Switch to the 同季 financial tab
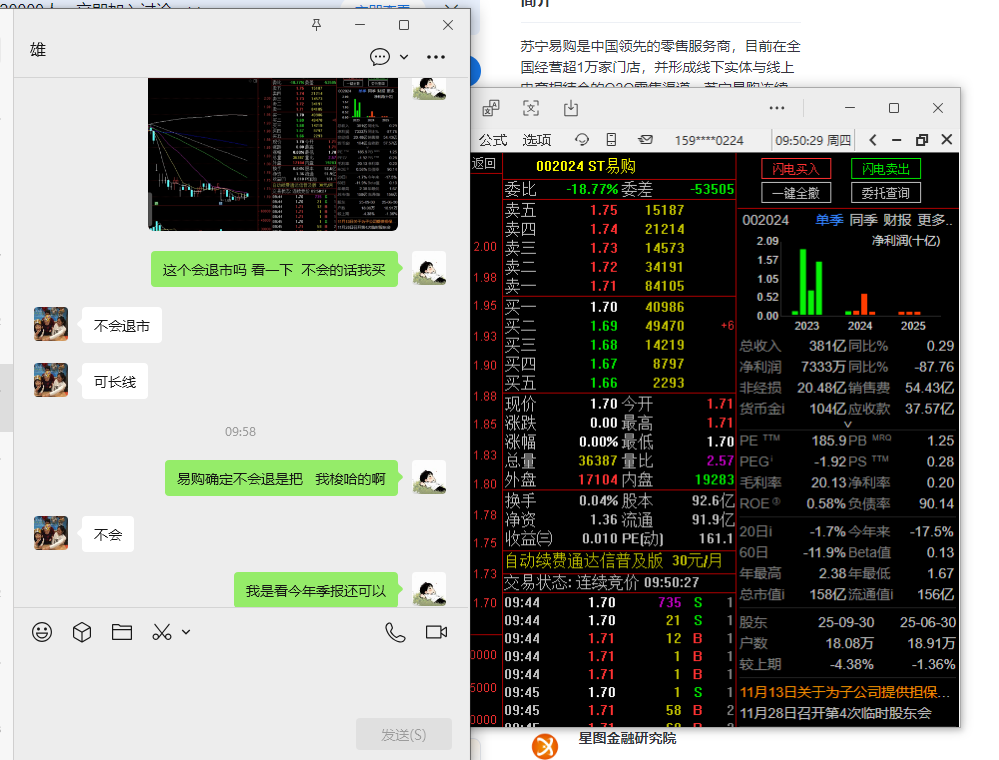Image resolution: width=999 pixels, height=760 pixels. point(863,220)
